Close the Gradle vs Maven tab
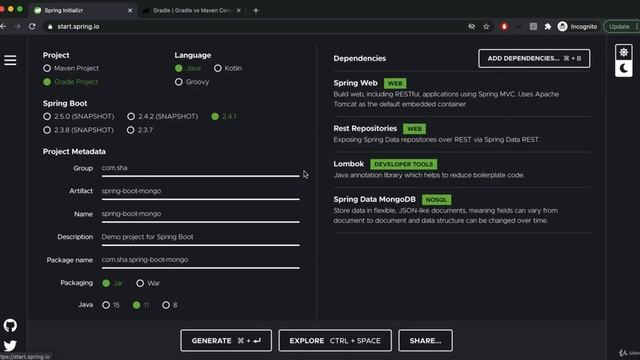Image resolution: width=640 pixels, height=360 pixels. pos(239,11)
